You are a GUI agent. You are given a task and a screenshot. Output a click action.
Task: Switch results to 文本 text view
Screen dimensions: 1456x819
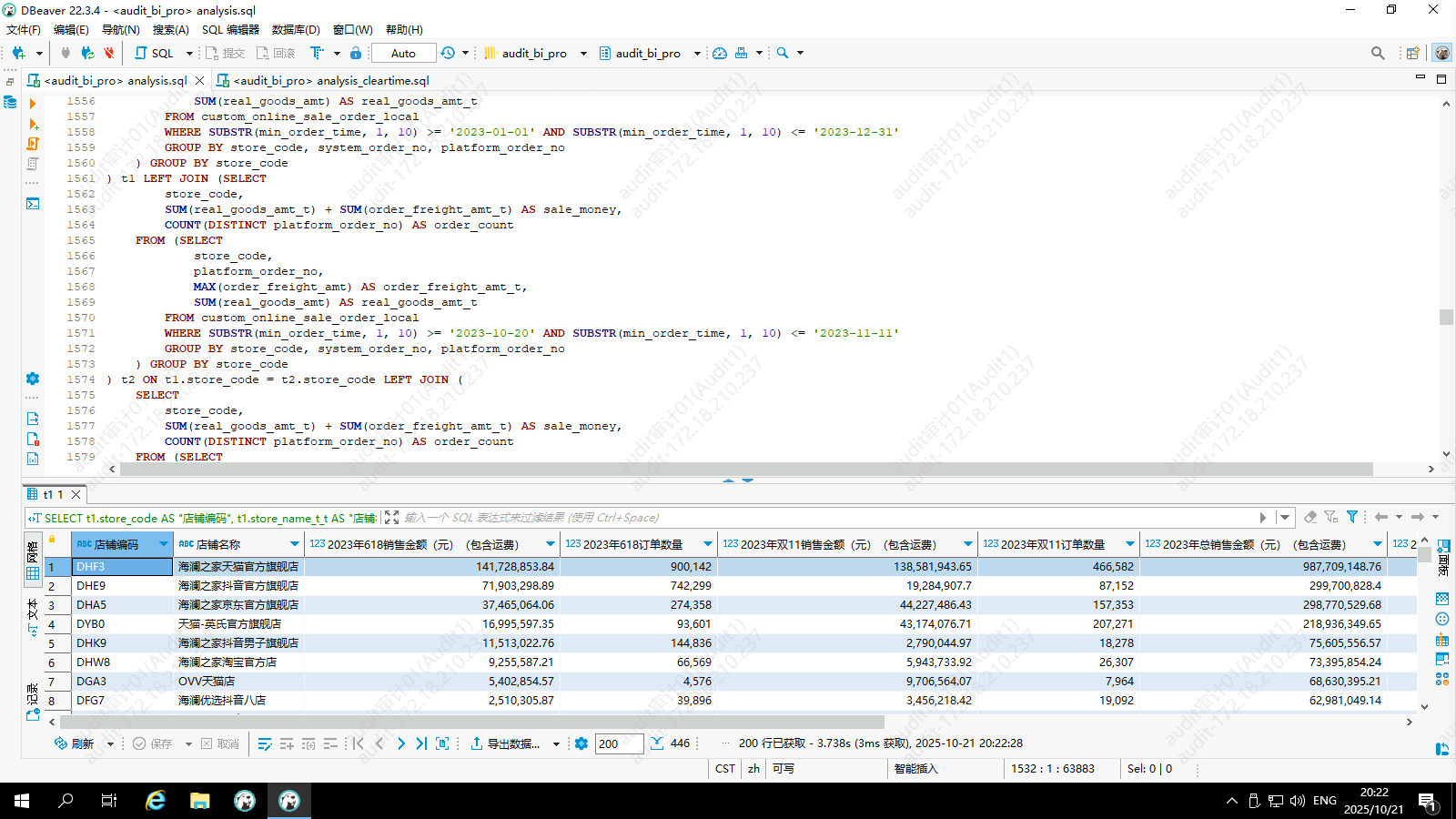click(x=33, y=616)
